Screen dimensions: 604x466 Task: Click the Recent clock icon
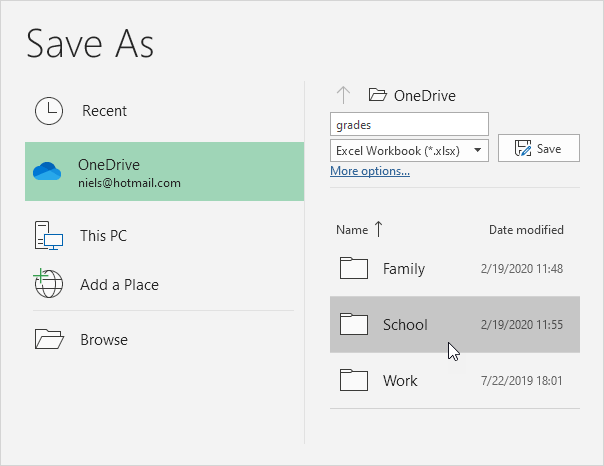(x=49, y=111)
